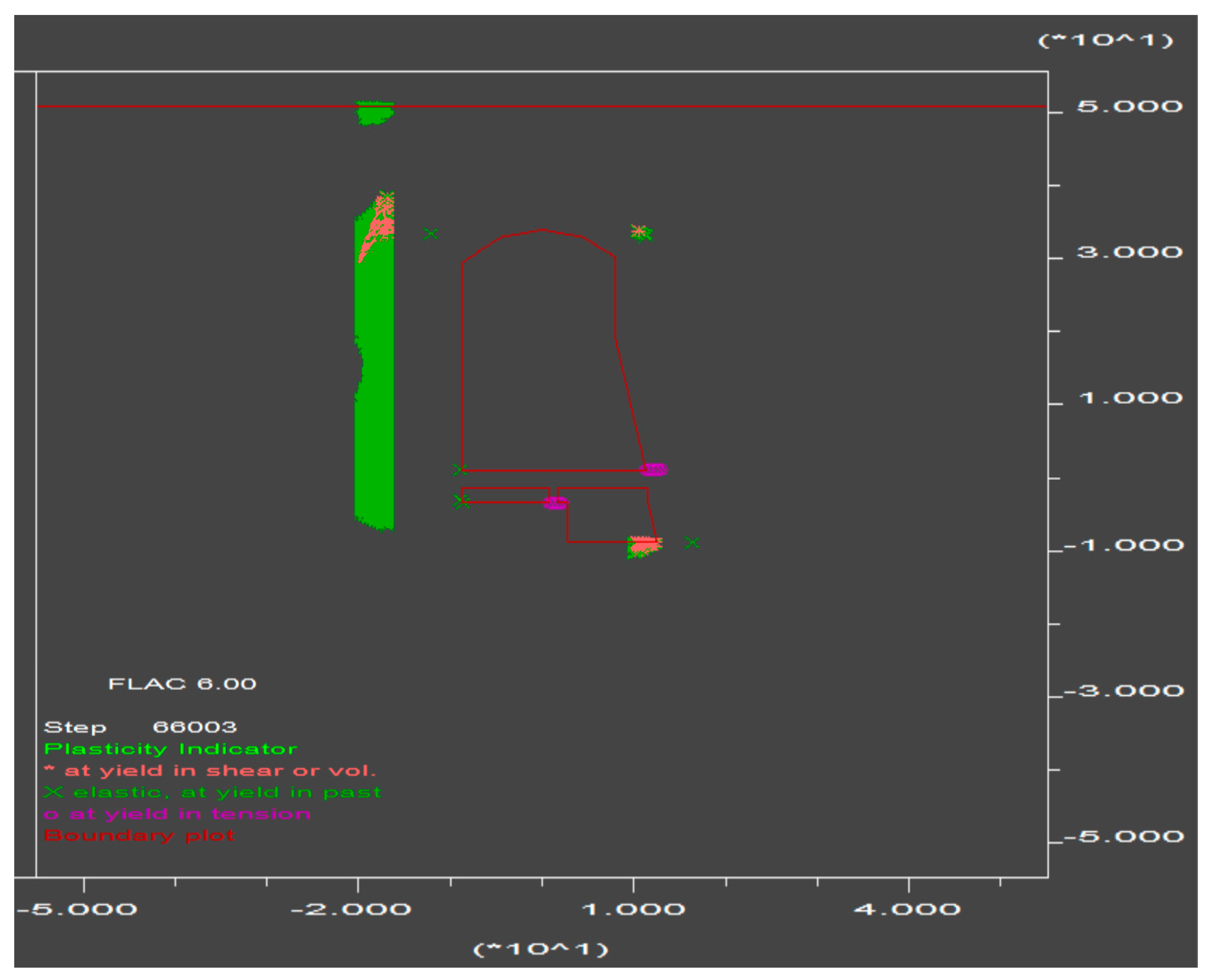The image size is (1217, 980).
Task: Click the 1.000 horizontal axis label
Action: click(x=633, y=909)
